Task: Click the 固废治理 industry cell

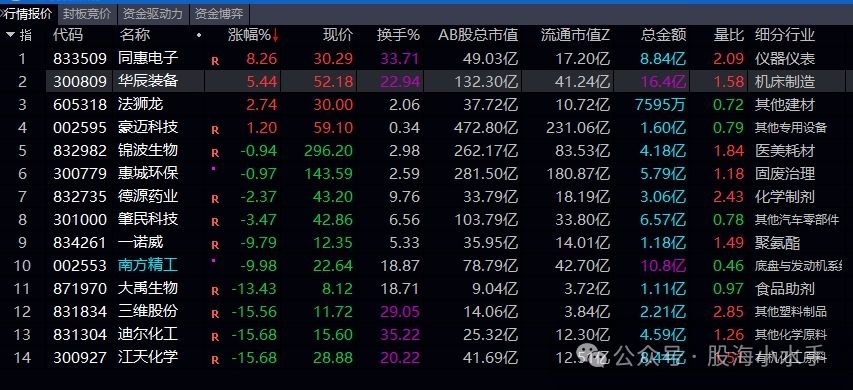Action: click(785, 174)
